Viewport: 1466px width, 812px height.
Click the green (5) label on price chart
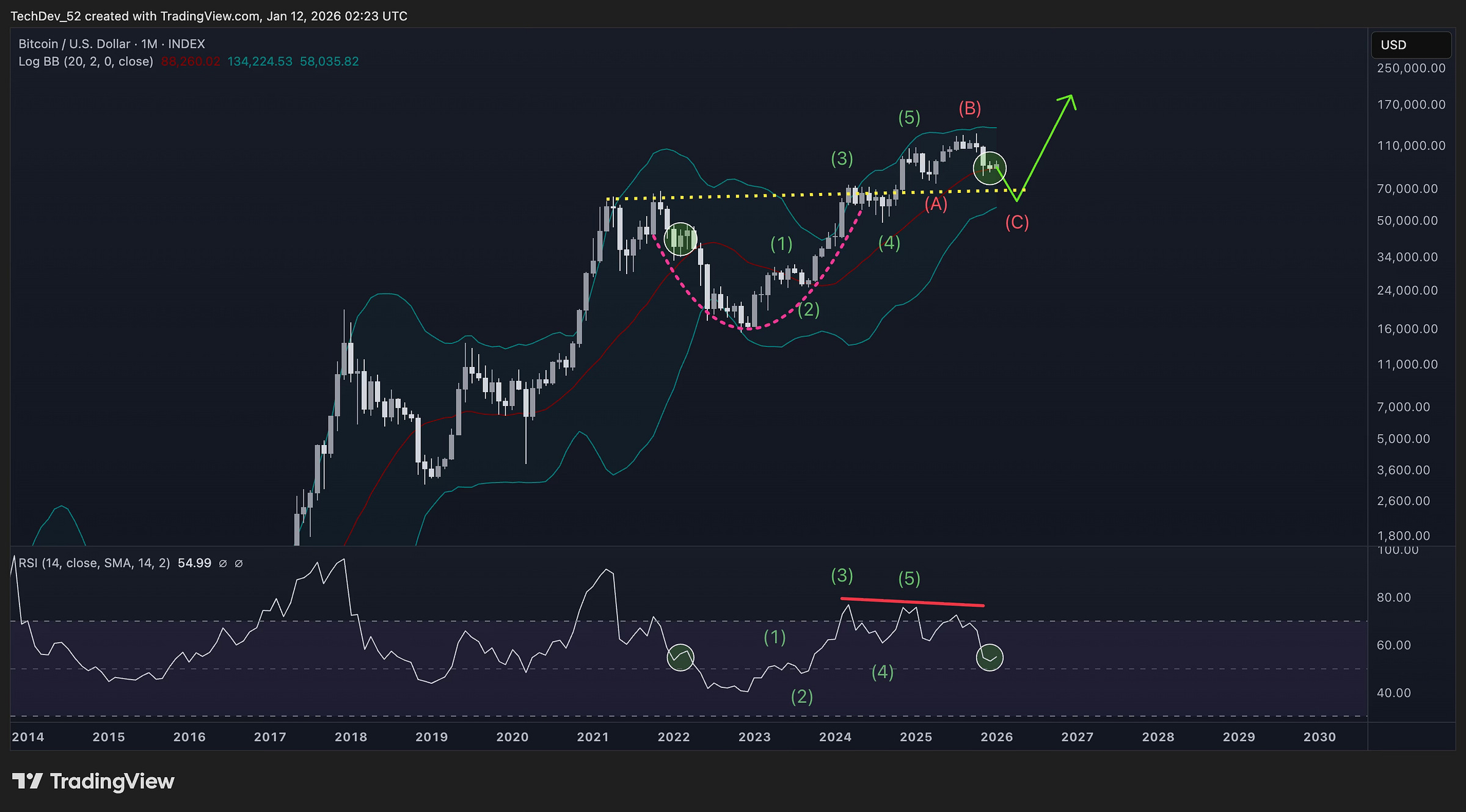(x=909, y=117)
